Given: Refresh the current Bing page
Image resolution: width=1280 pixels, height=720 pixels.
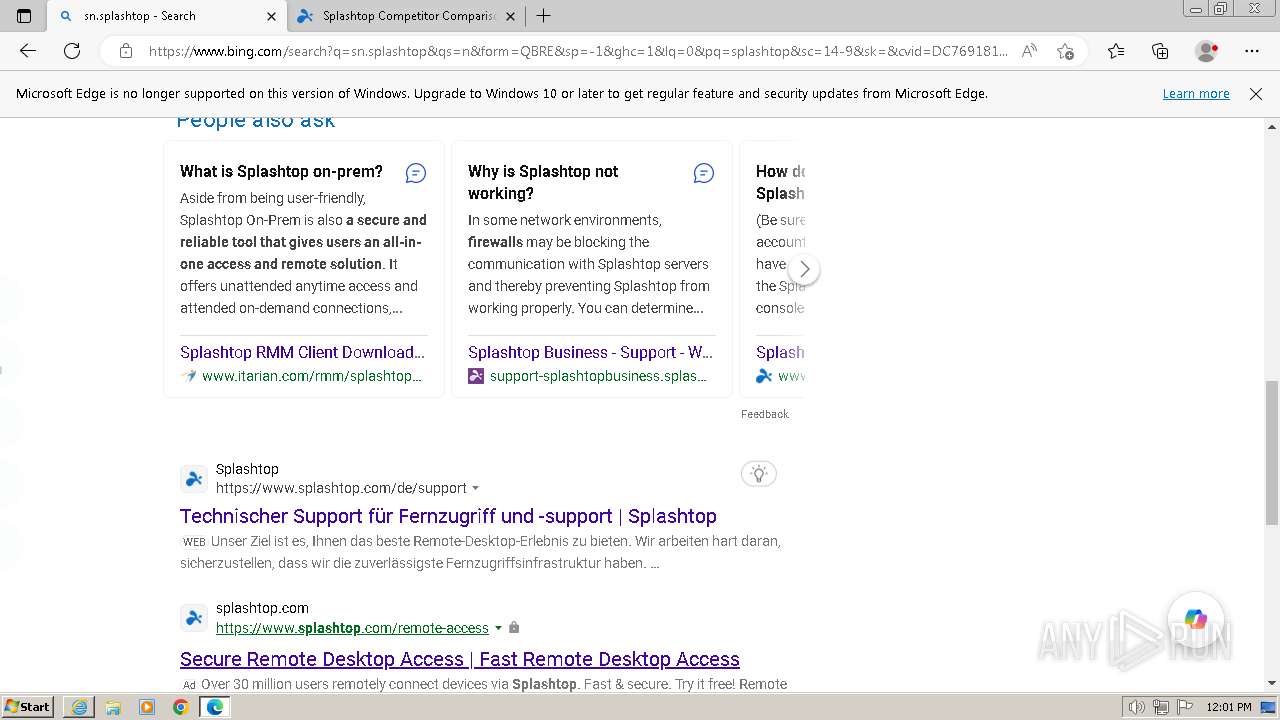Looking at the screenshot, I should [x=72, y=51].
